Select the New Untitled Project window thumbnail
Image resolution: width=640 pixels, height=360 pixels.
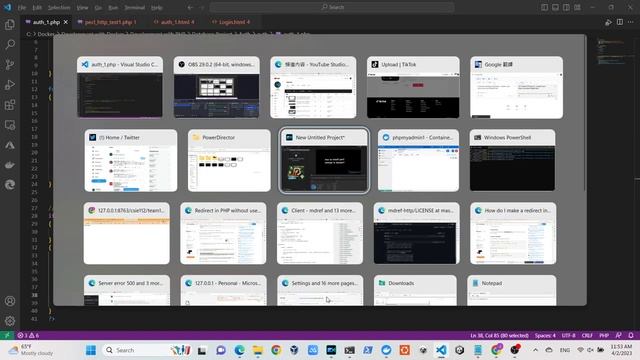(324, 160)
